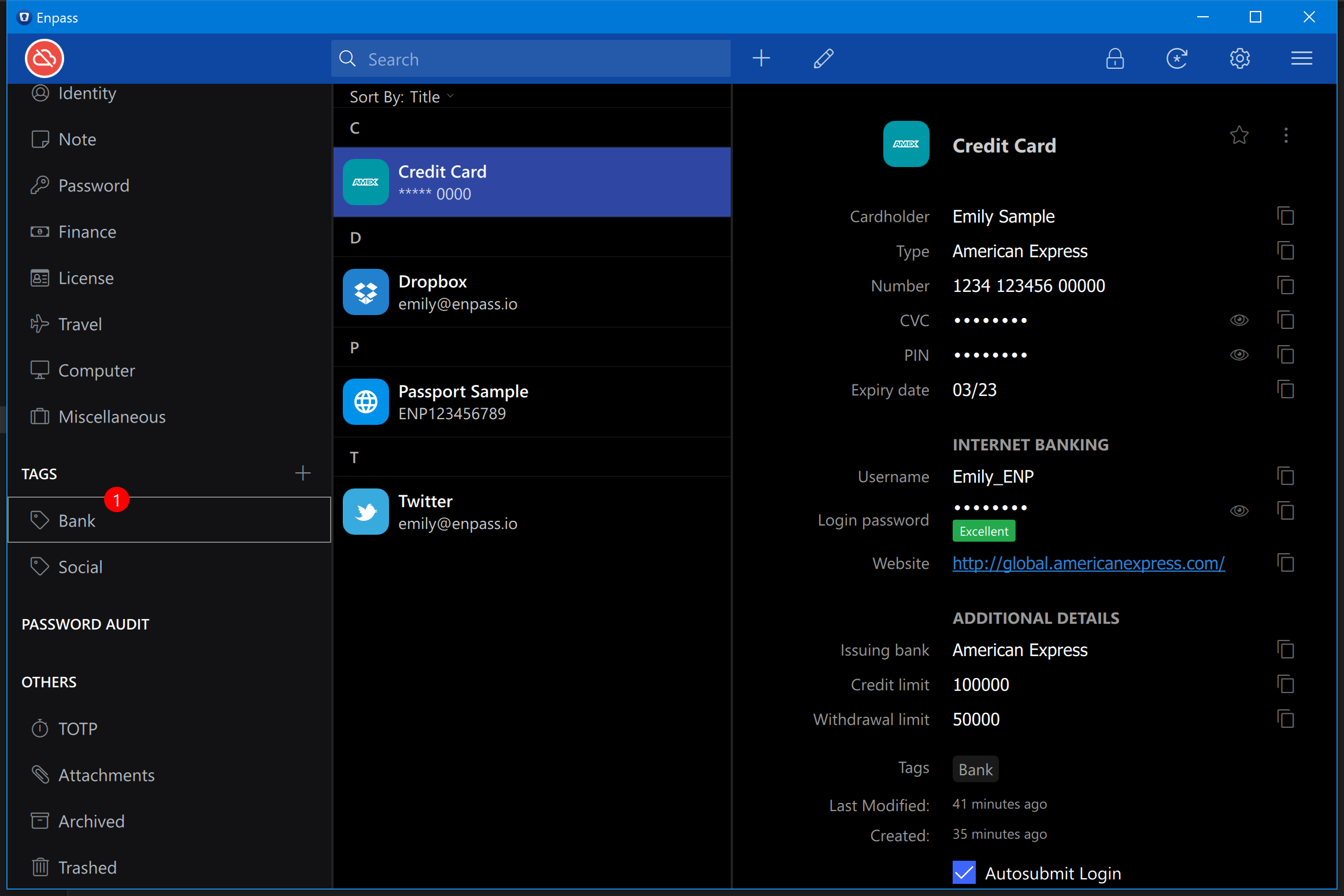Select the License category
1344x896 pixels.
[x=169, y=278]
